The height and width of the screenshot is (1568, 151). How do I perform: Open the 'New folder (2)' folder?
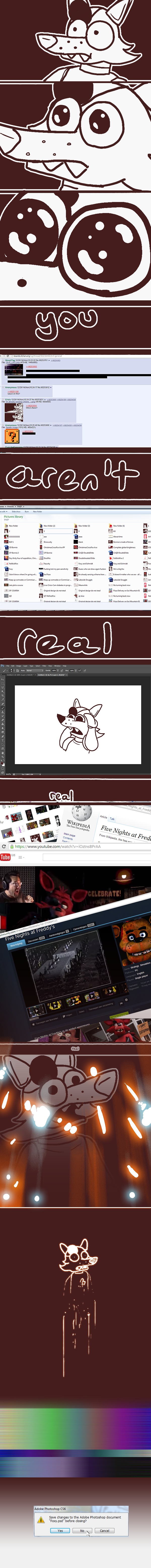[47, 526]
